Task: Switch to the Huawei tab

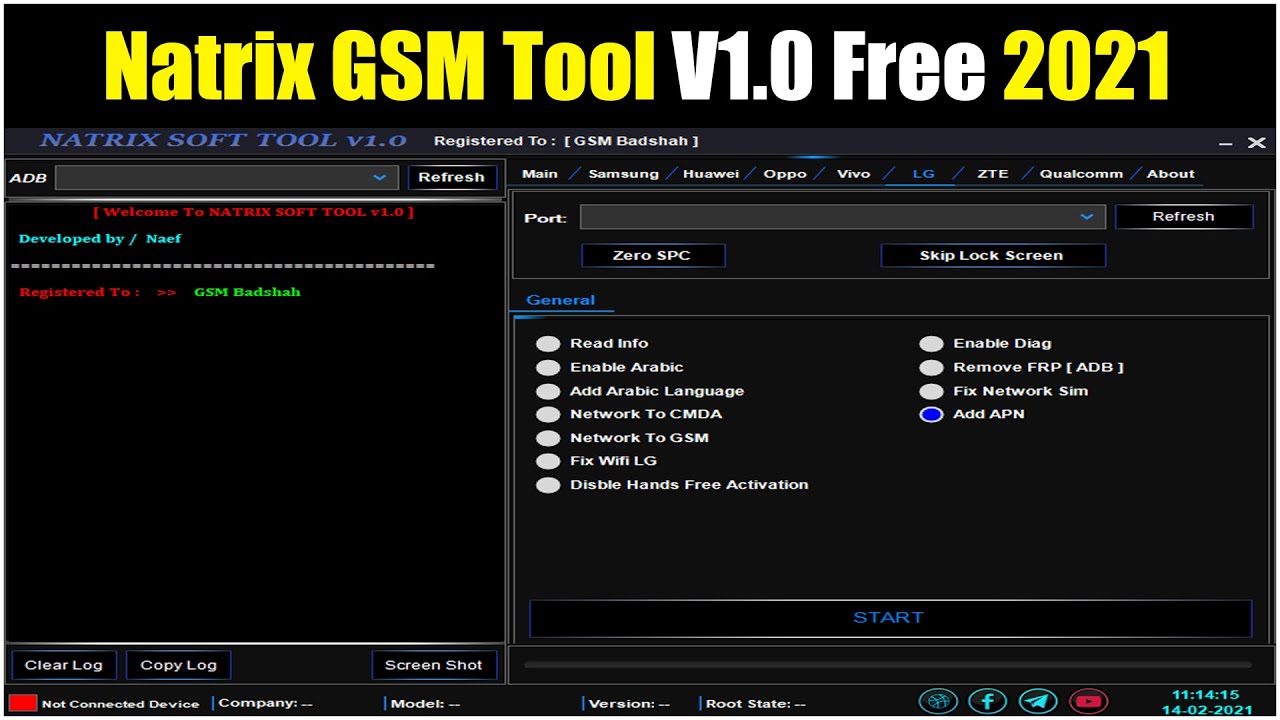Action: [711, 174]
